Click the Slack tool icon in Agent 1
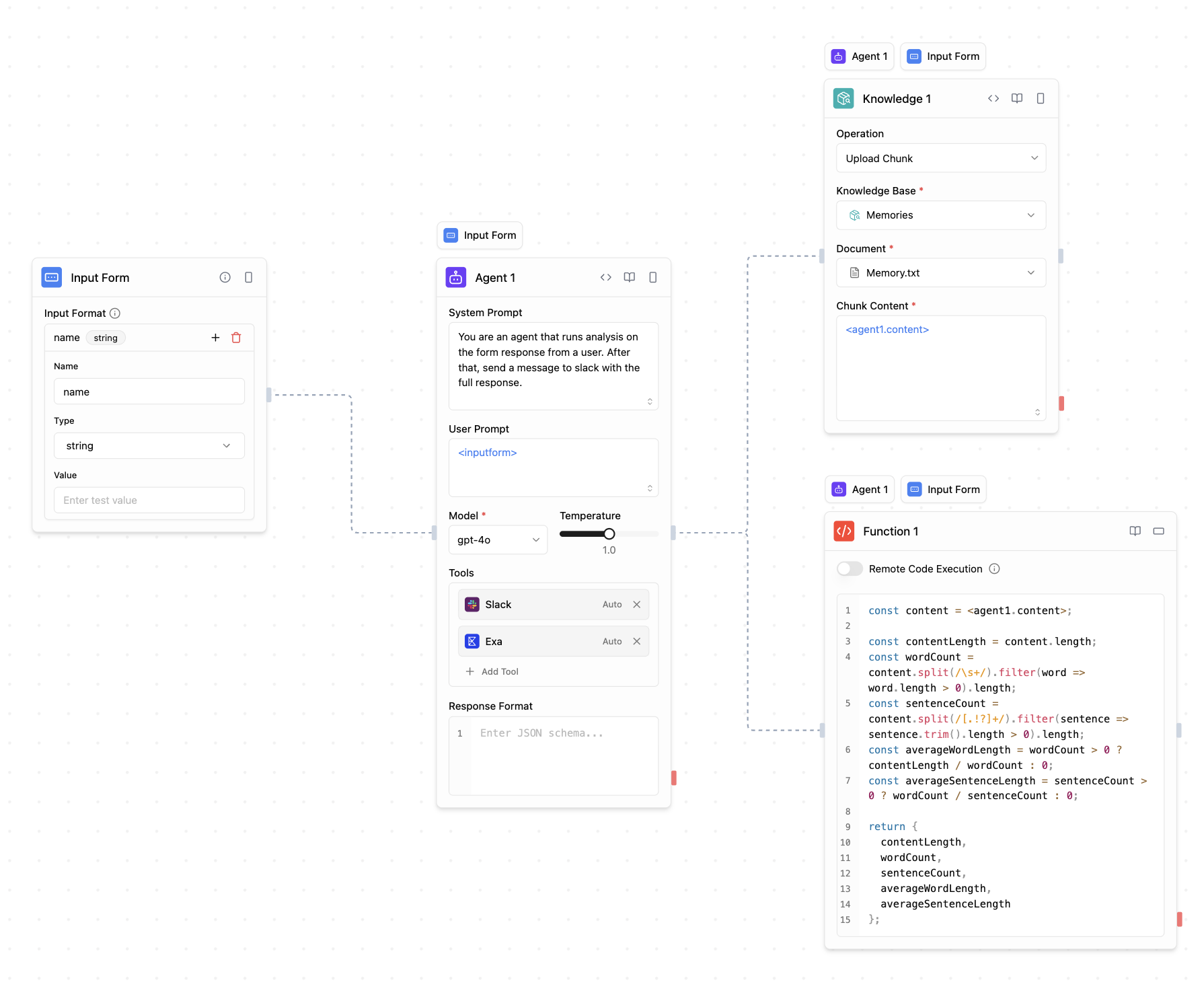 472,604
